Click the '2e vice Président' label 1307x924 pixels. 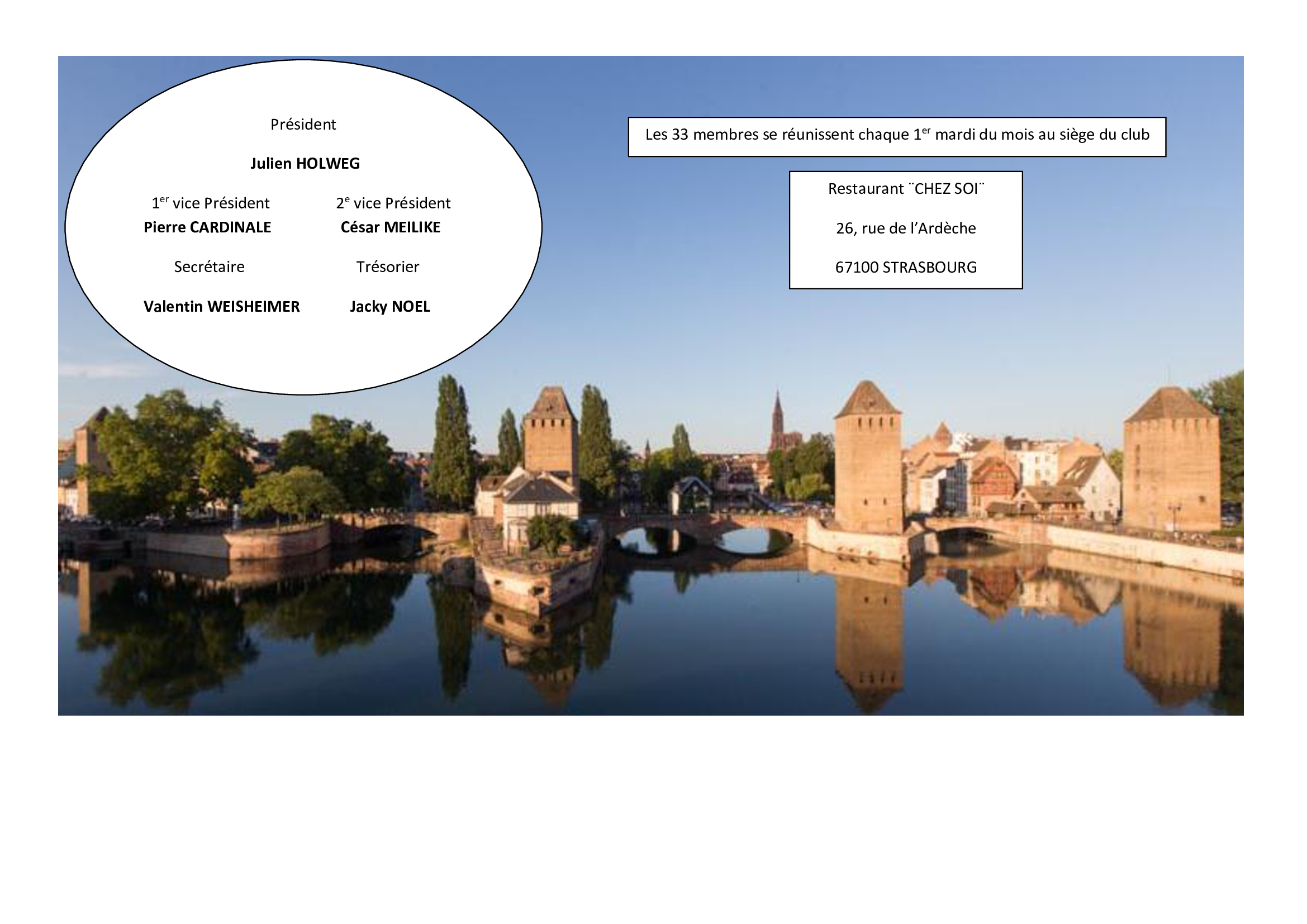point(393,203)
